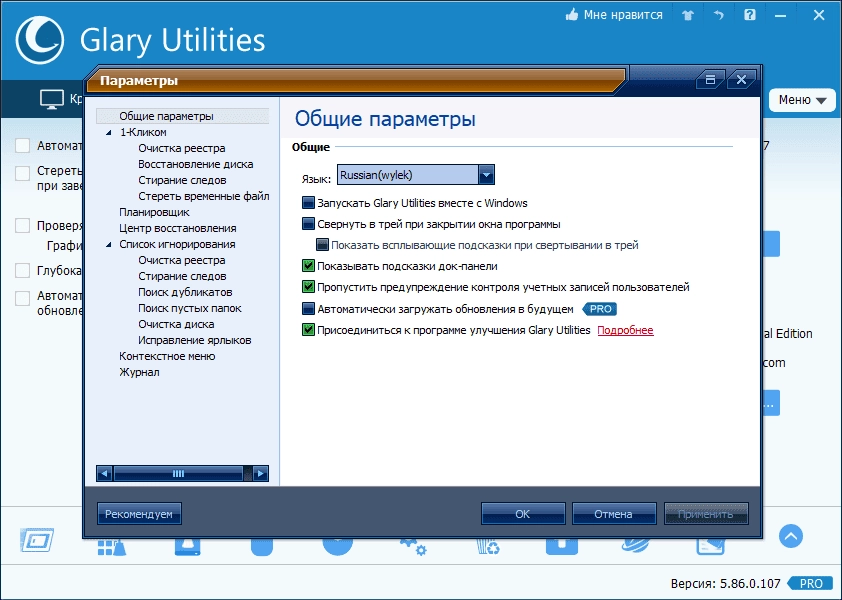Confirm with the OK button

523,514
